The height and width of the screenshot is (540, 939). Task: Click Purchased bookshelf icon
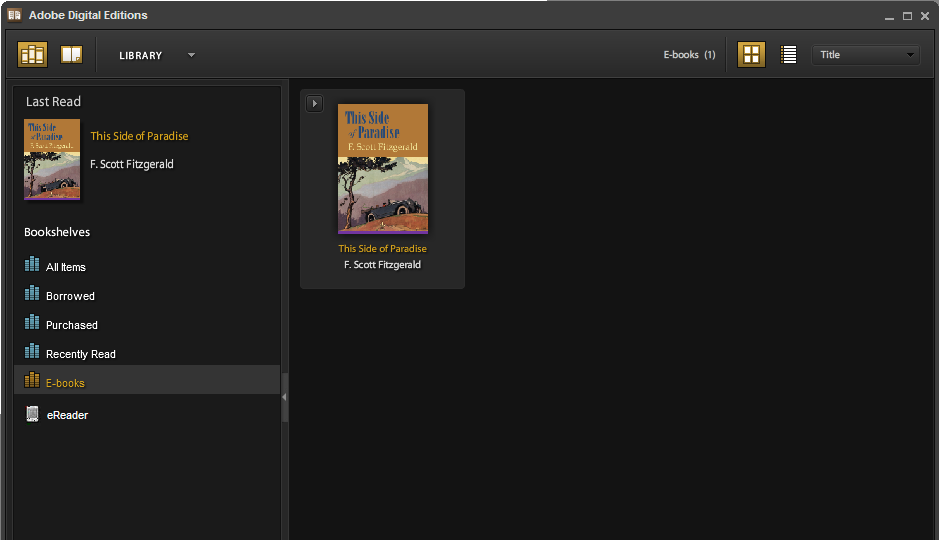32,322
